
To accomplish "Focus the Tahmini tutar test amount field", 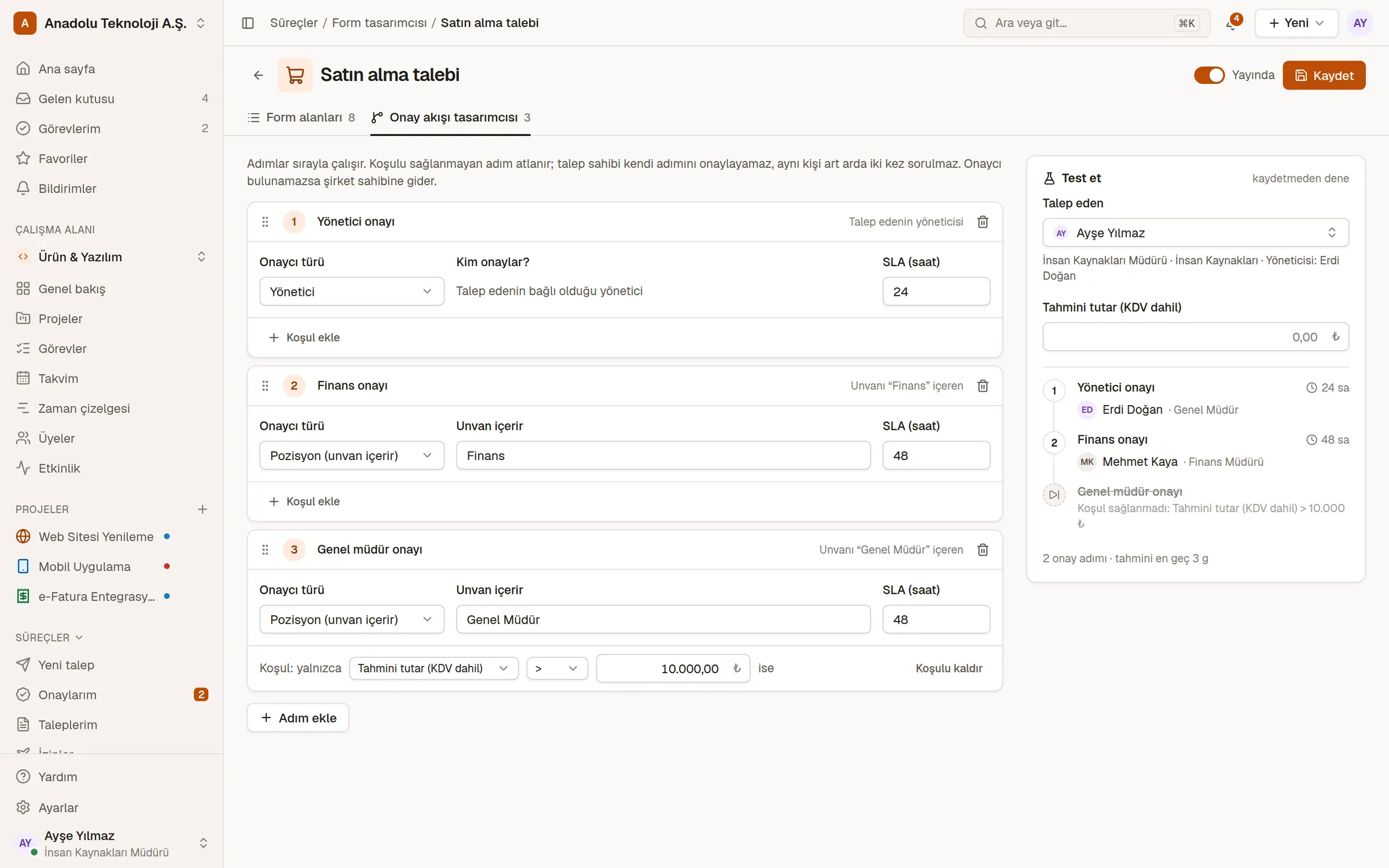I will click(x=1195, y=337).
